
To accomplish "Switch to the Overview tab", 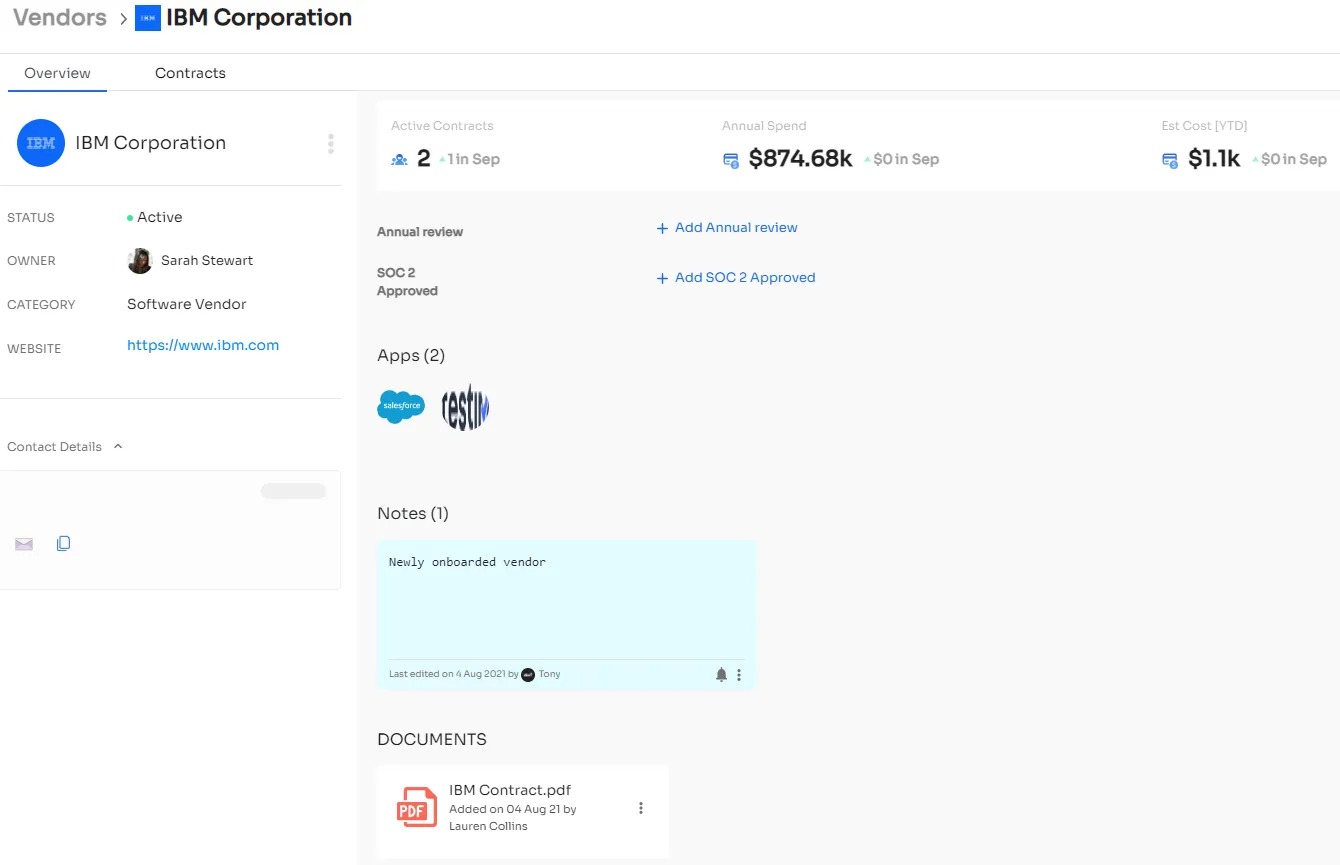I will pyautogui.click(x=57, y=73).
